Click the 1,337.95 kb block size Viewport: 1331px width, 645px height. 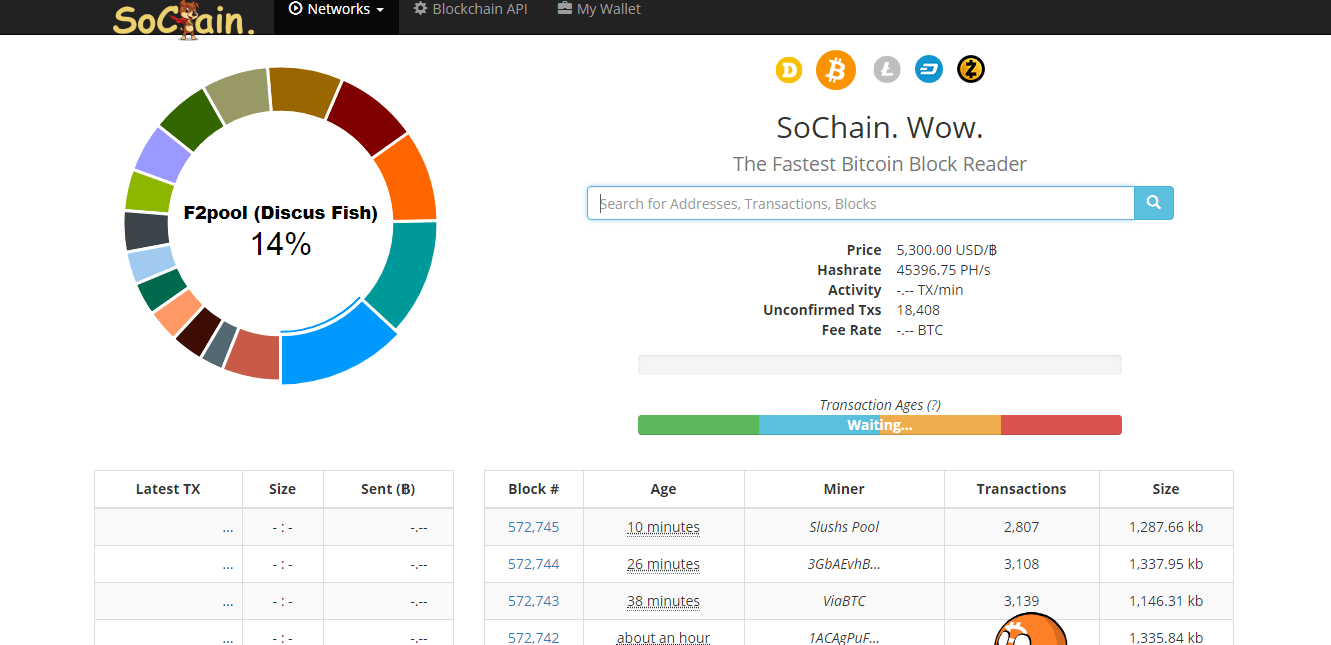(1165, 564)
